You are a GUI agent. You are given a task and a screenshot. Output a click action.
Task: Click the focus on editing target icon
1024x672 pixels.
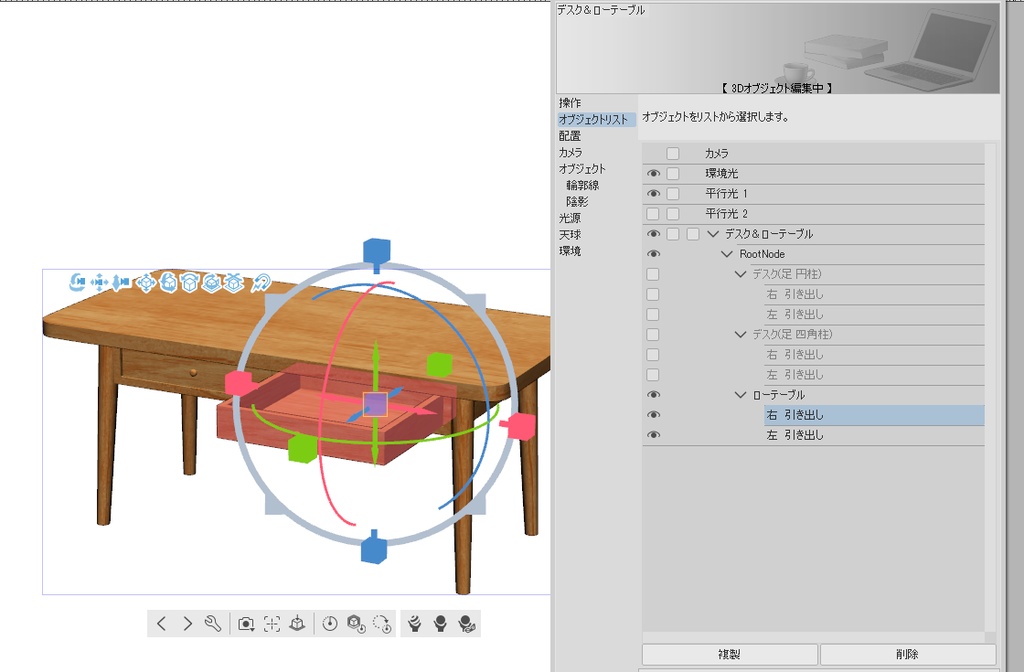tap(272, 624)
